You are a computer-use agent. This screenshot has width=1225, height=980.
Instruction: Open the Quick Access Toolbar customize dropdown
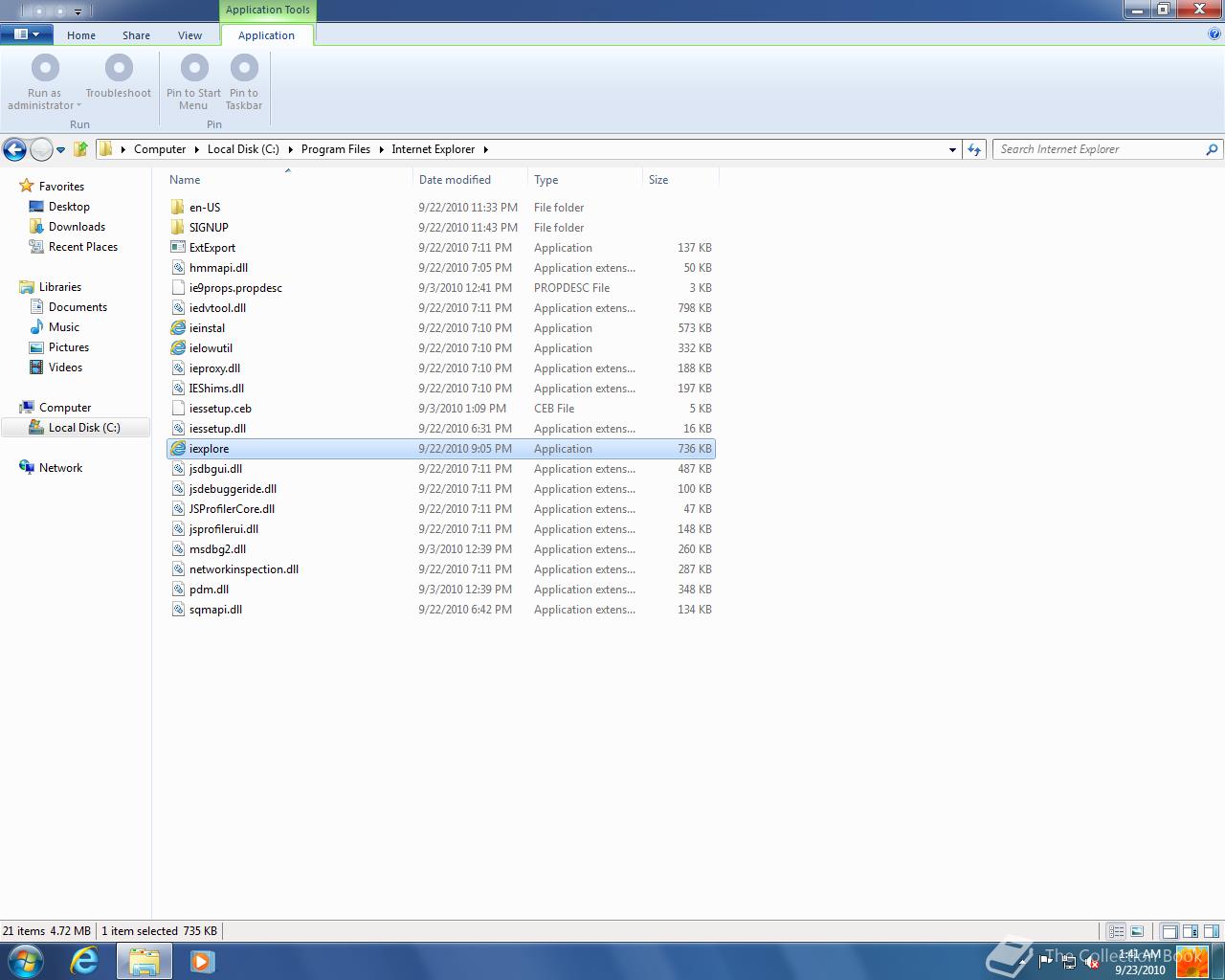tap(78, 11)
